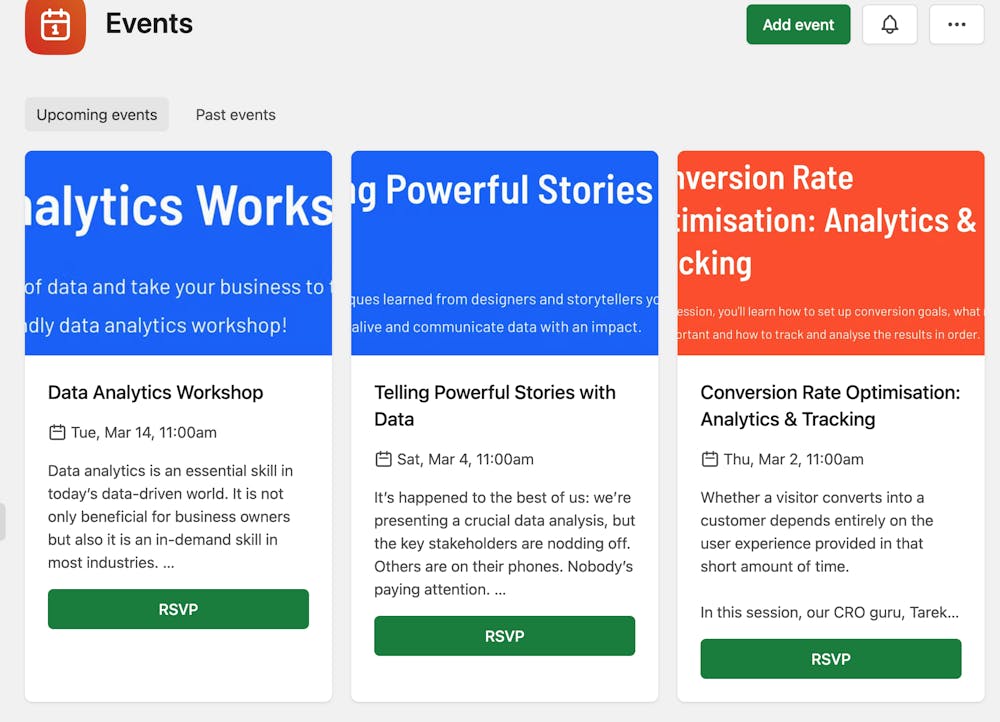Open the orange Conversion Rate Optimisation banner

(x=830, y=252)
